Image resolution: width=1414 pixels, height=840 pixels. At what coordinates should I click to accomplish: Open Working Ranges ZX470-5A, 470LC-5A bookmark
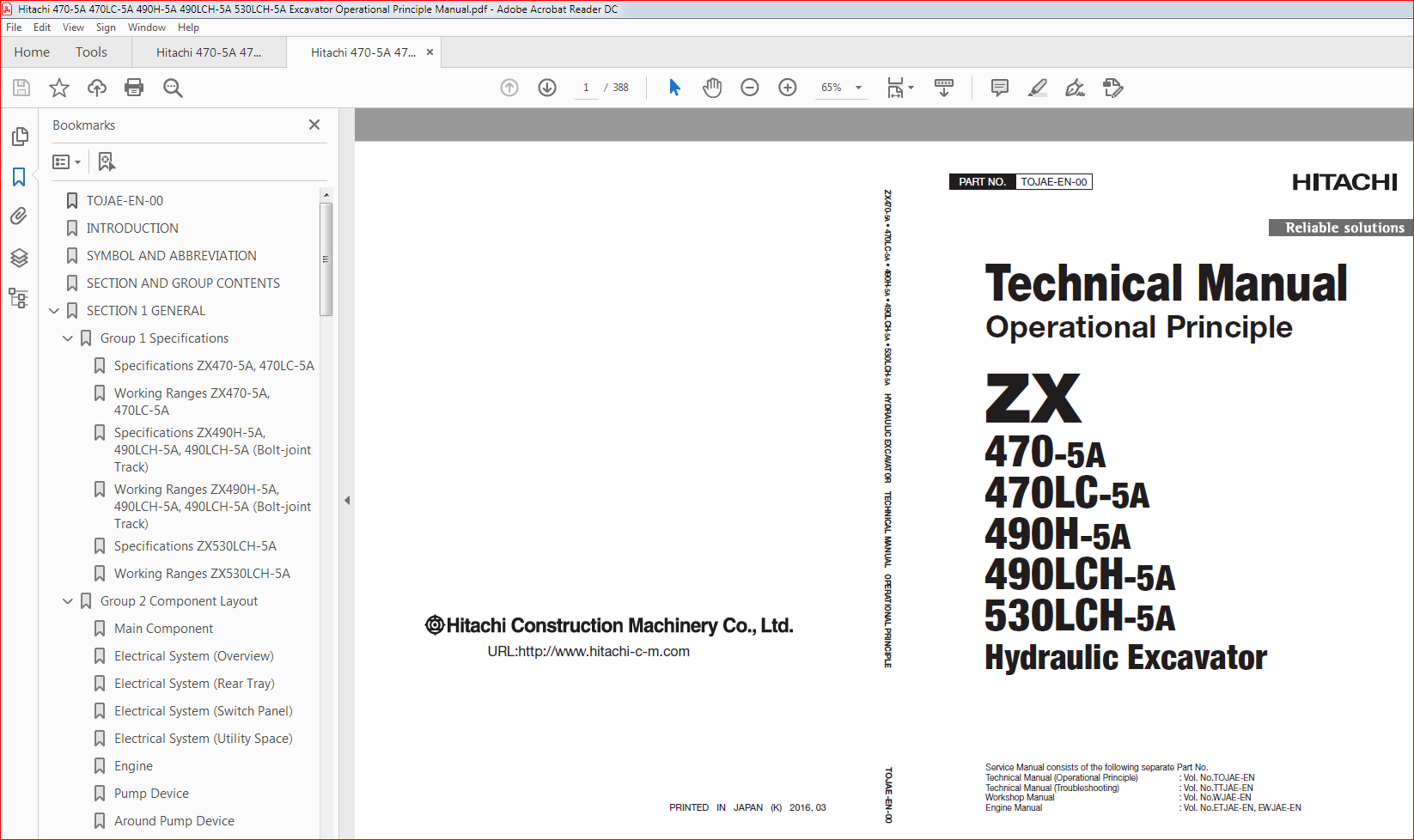(192, 402)
